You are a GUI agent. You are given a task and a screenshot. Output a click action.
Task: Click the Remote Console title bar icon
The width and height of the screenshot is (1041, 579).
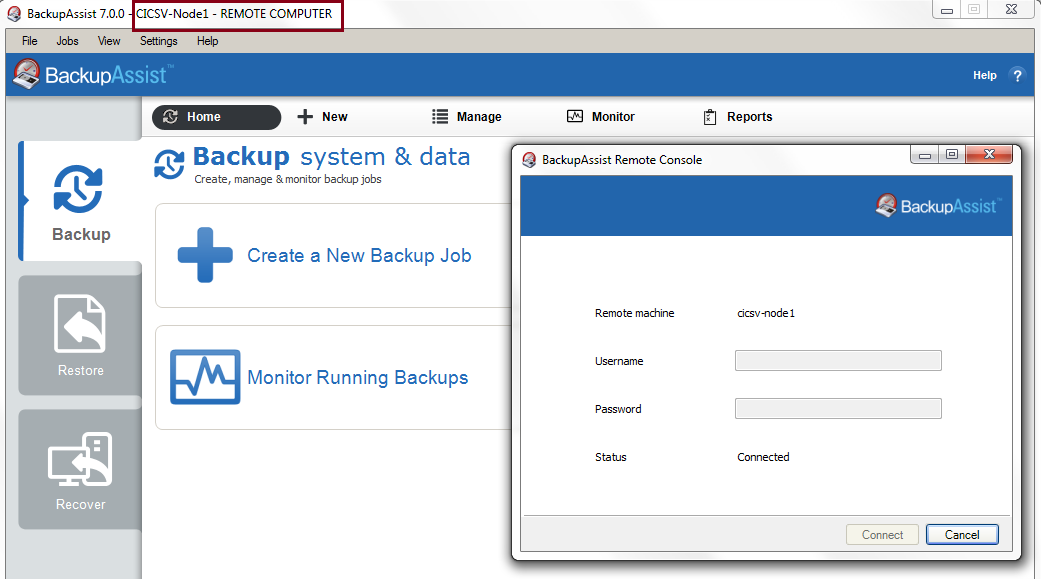[529, 160]
